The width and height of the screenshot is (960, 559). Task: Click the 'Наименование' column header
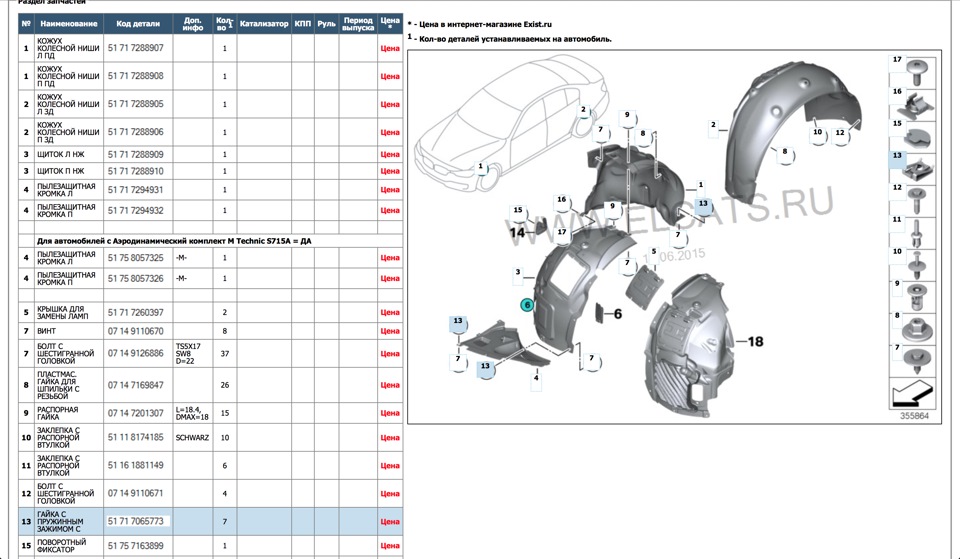click(69, 24)
